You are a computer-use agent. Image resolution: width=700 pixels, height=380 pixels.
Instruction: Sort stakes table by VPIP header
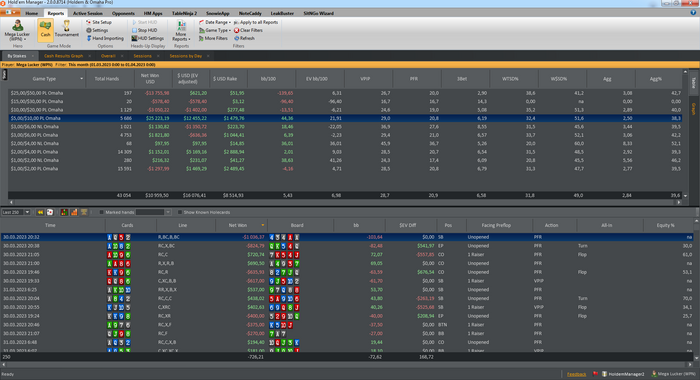pos(365,79)
